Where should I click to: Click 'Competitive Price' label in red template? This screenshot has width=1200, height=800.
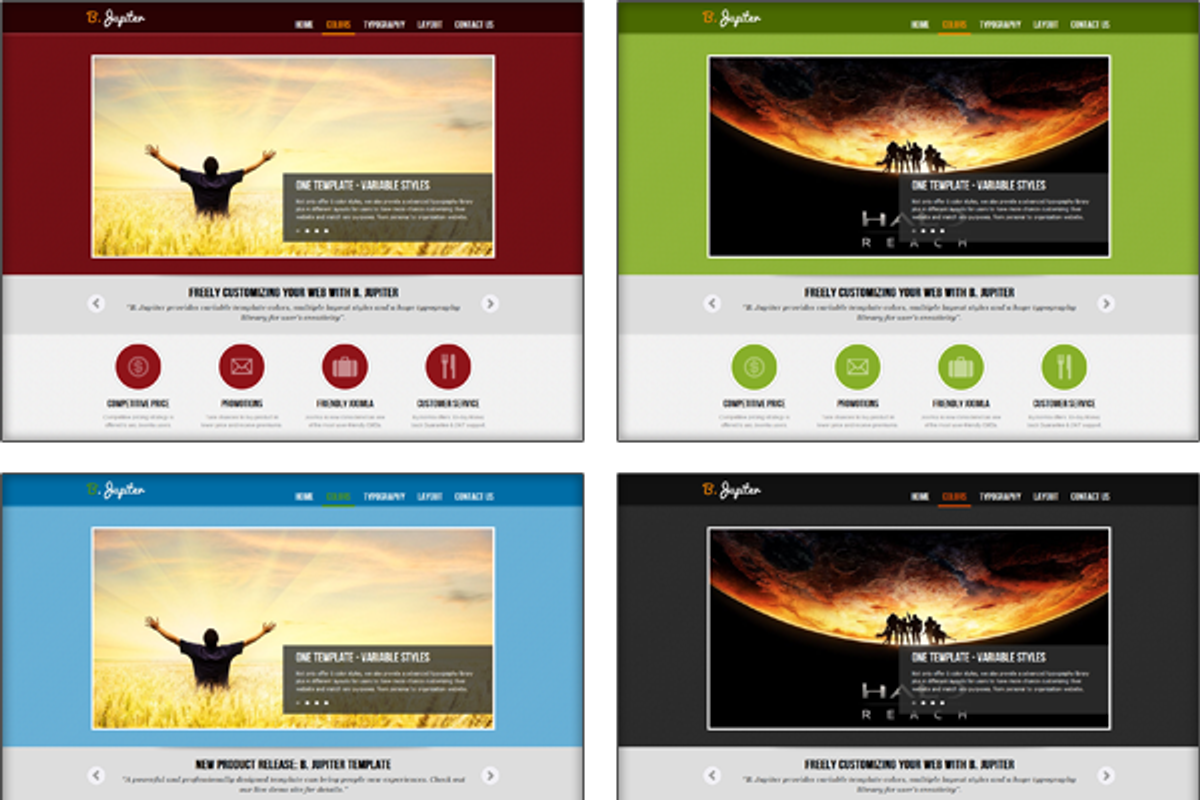pyautogui.click(x=138, y=404)
